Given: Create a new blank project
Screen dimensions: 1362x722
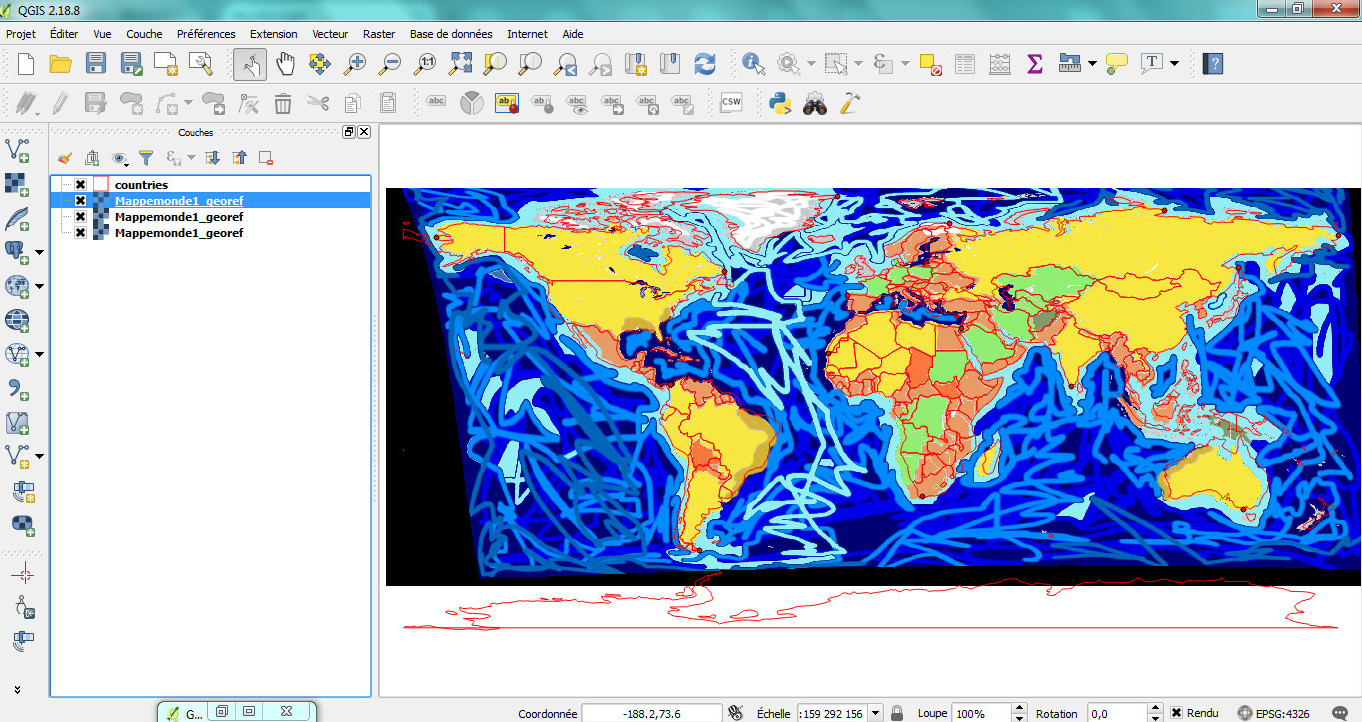Looking at the screenshot, I should [26, 64].
